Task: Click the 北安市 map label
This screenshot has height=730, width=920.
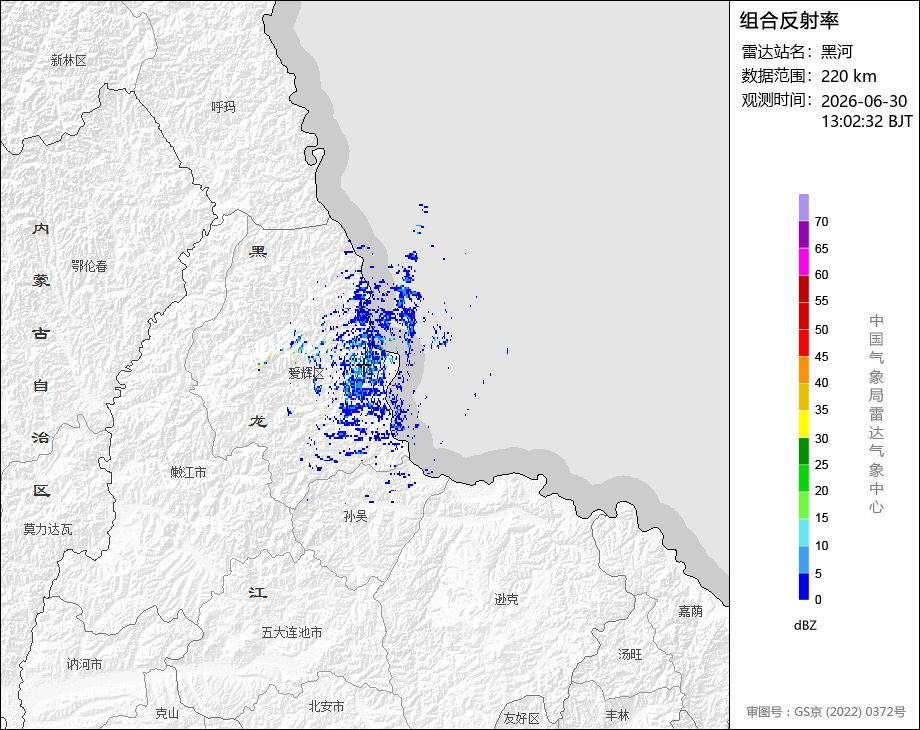Action: click(326, 707)
